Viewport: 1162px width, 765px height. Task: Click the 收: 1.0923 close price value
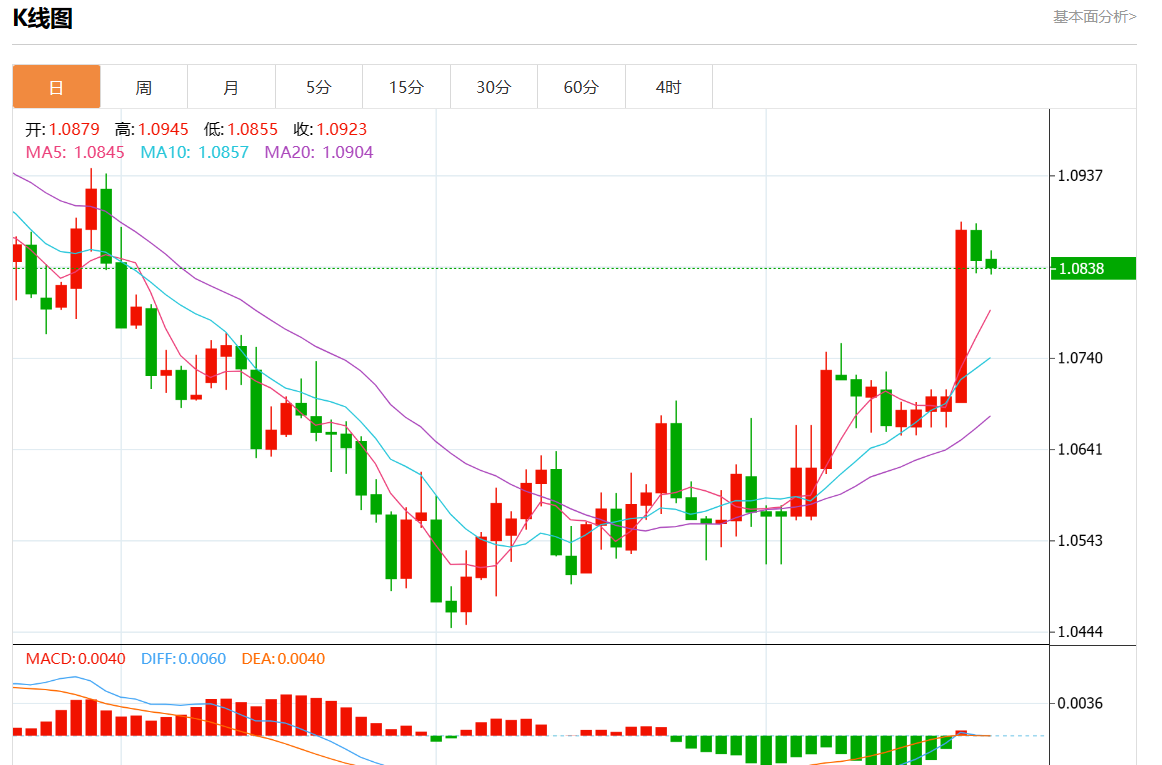[331, 129]
